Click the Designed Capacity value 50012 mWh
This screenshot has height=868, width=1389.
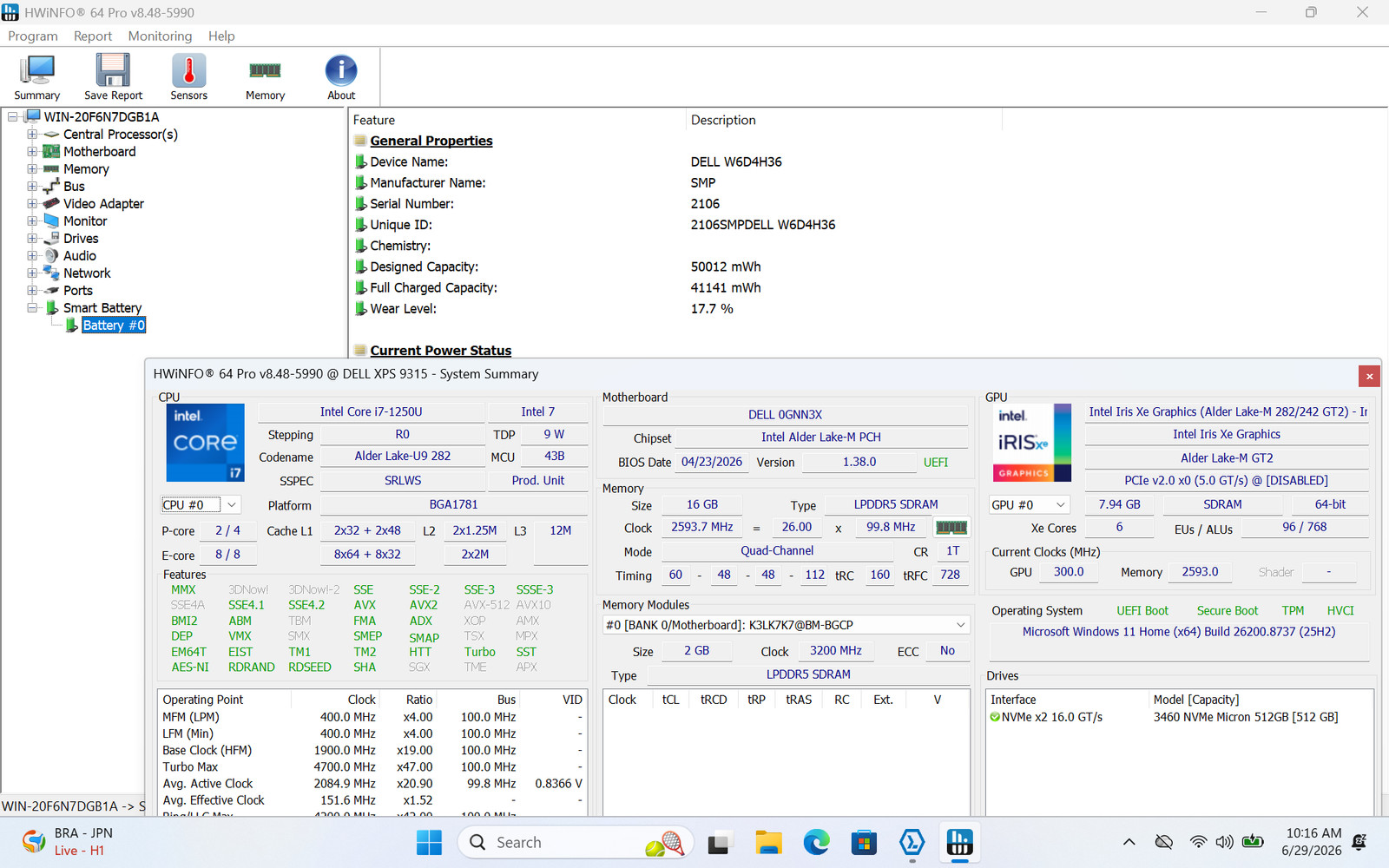click(x=726, y=266)
